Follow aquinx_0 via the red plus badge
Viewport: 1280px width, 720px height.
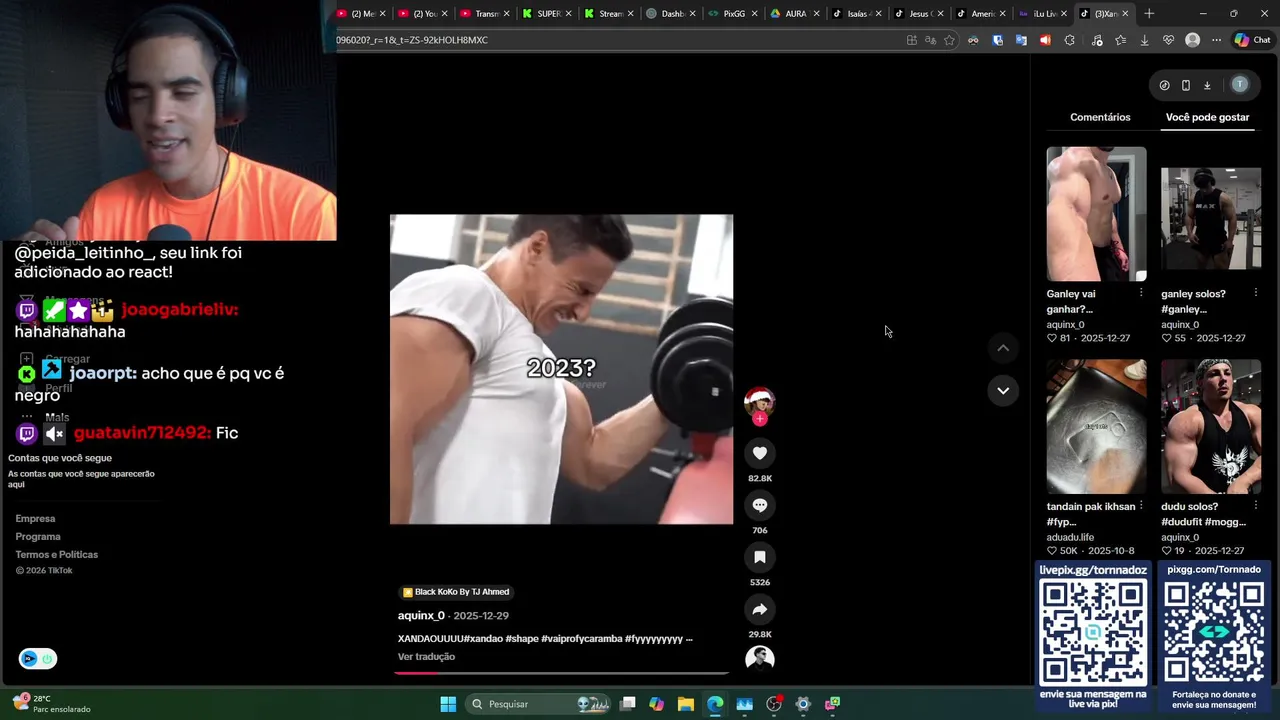(x=760, y=419)
